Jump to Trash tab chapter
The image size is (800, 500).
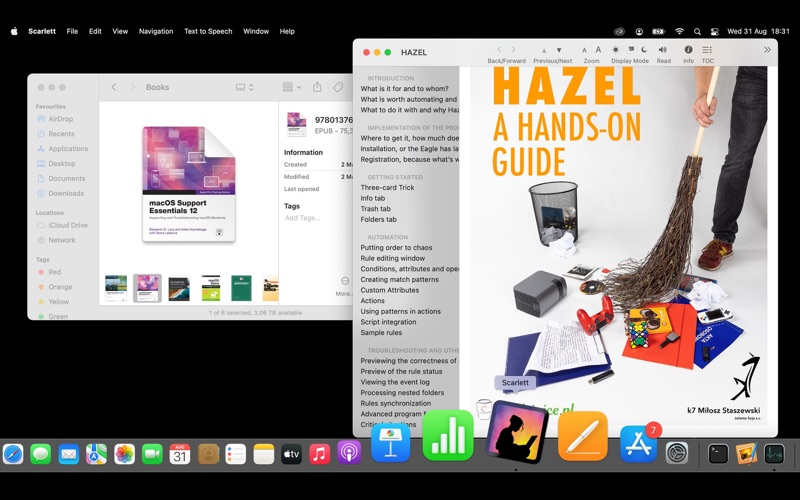tap(376, 209)
